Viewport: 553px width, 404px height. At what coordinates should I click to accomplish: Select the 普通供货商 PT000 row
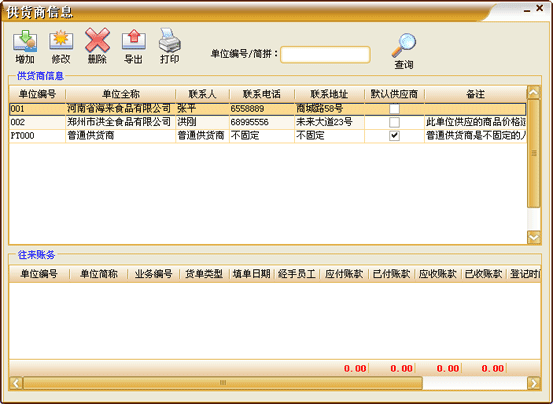(268, 136)
